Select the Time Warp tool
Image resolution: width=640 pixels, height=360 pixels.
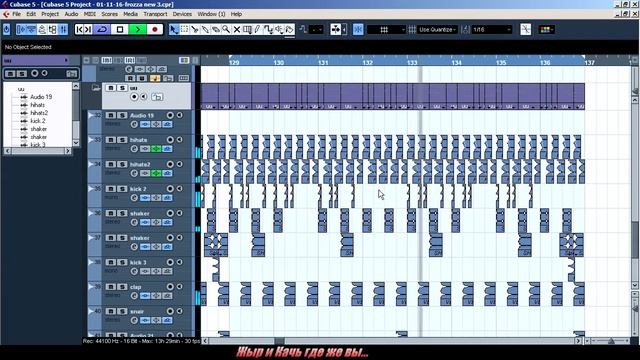coord(247,29)
